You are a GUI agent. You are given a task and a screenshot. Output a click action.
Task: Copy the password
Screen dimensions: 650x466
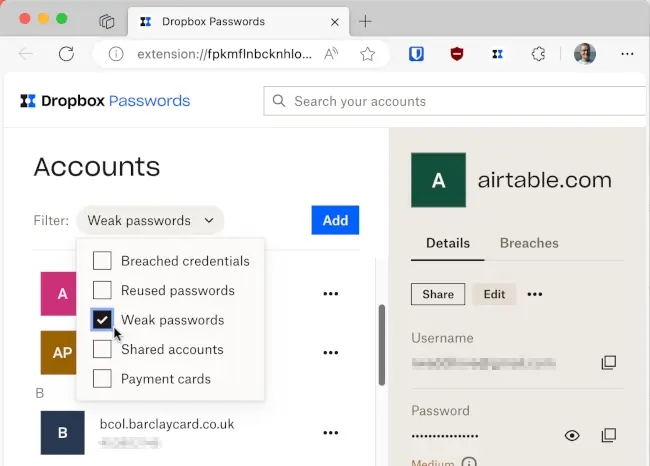[609, 435]
